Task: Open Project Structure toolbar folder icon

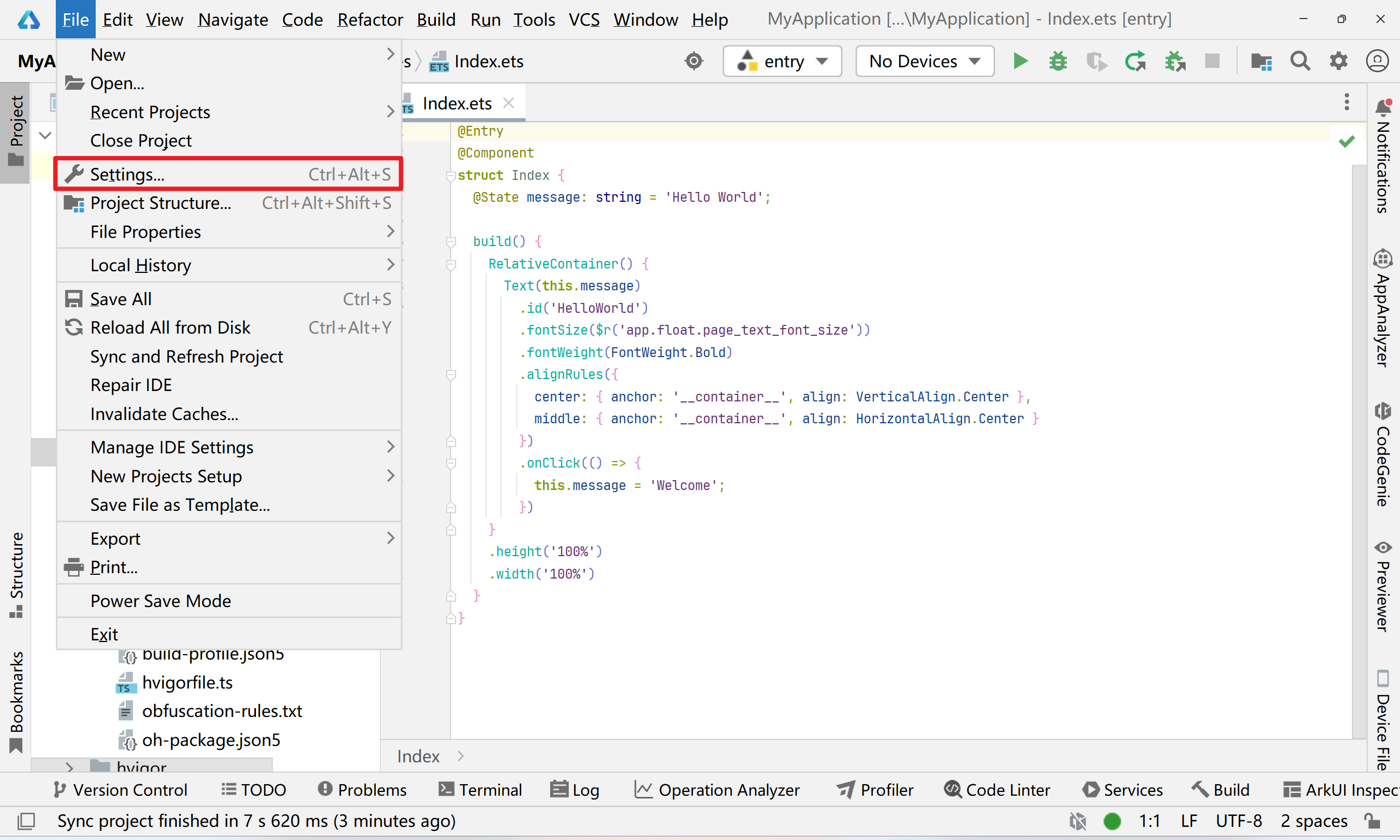Action: [1261, 61]
